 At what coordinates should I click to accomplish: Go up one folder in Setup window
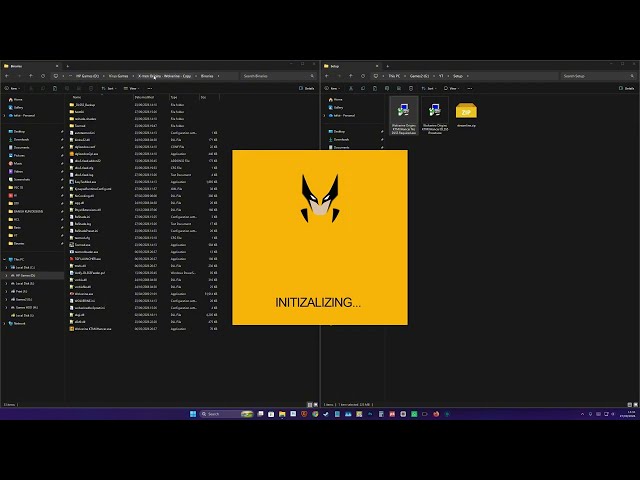[x=351, y=76]
